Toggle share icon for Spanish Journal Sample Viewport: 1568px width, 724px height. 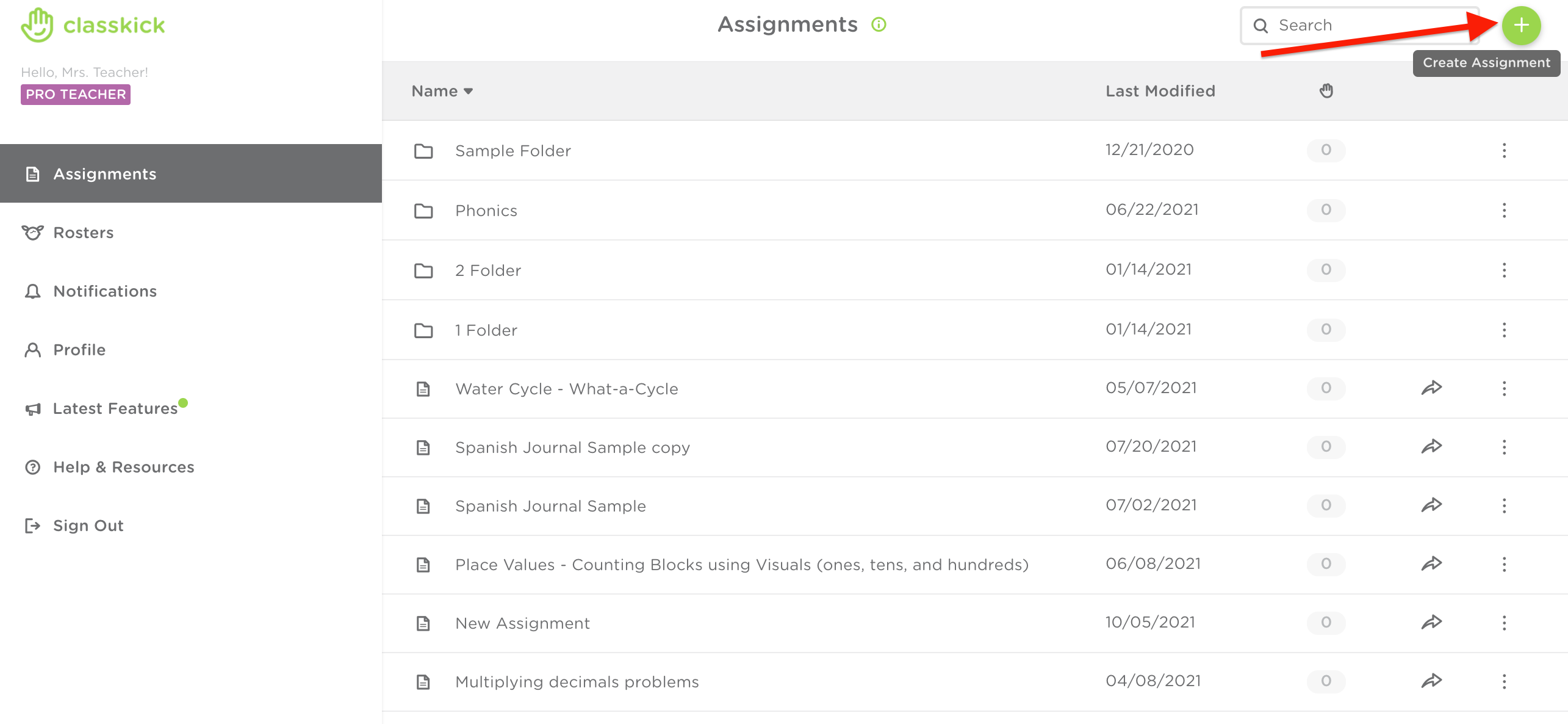click(1433, 505)
